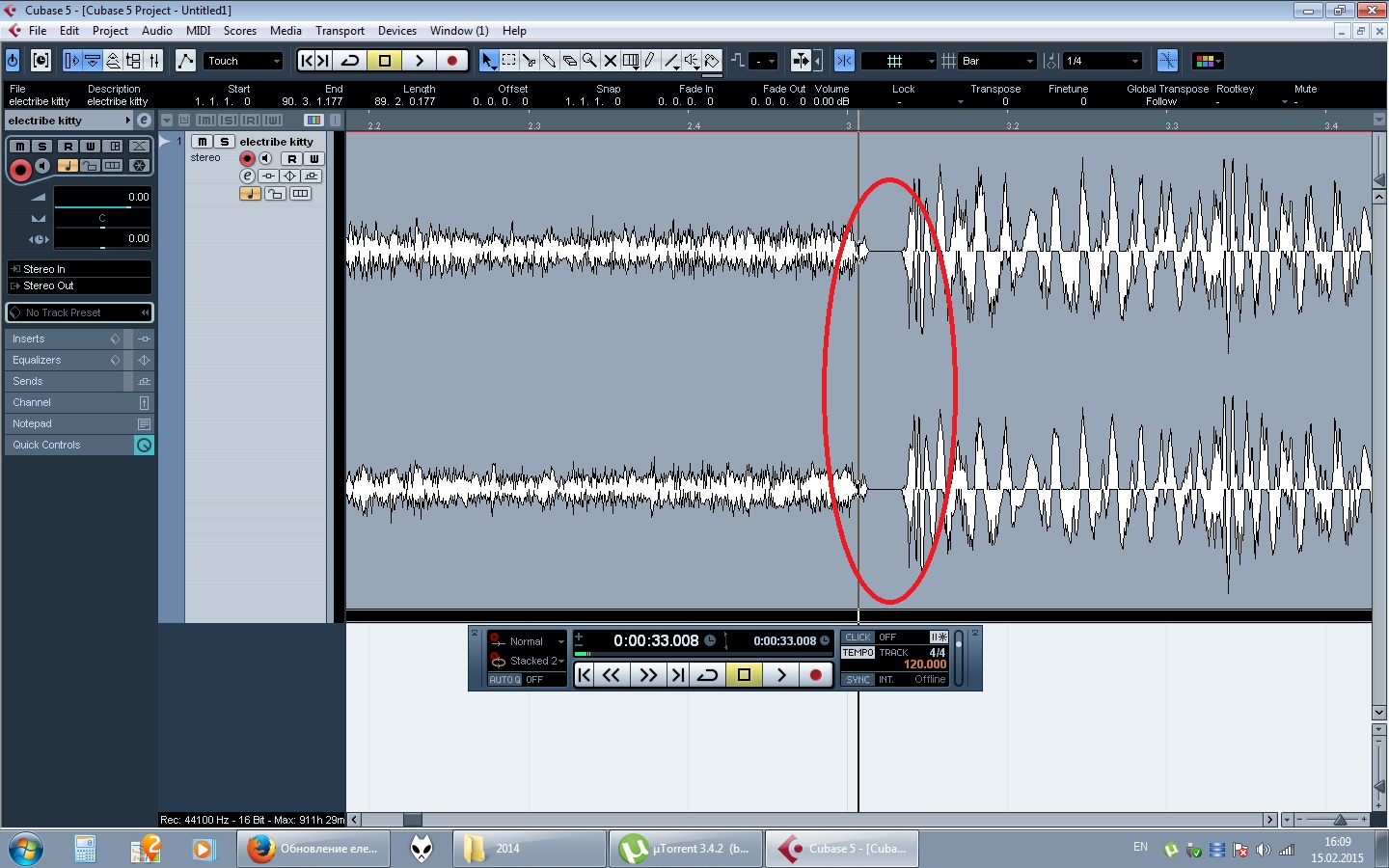Select the Mute X tool
The height and width of the screenshot is (868, 1389).
coord(610,61)
